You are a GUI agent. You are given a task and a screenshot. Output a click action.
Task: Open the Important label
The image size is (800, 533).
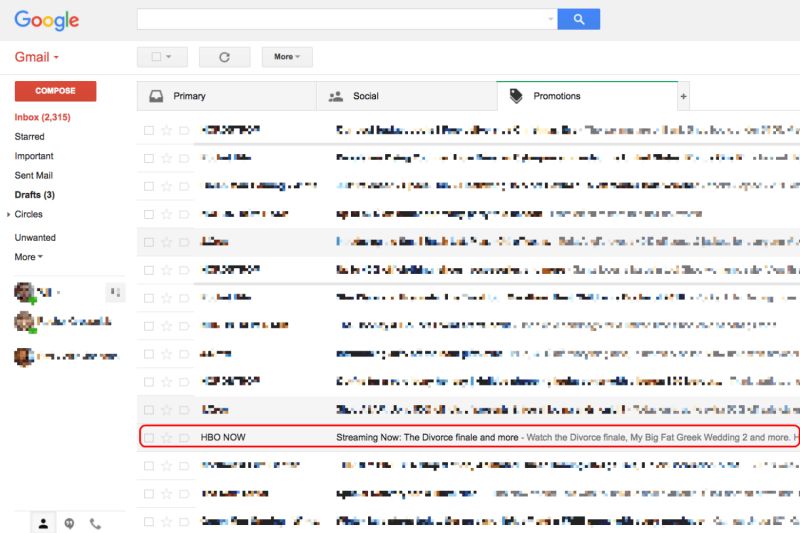pyautogui.click(x=34, y=156)
